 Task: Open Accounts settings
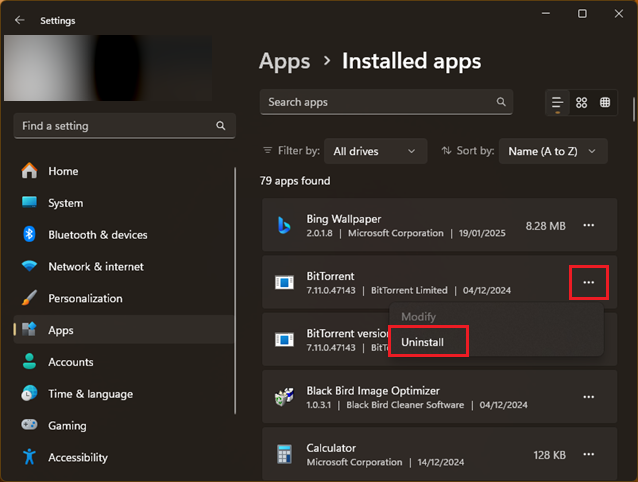click(x=124, y=362)
